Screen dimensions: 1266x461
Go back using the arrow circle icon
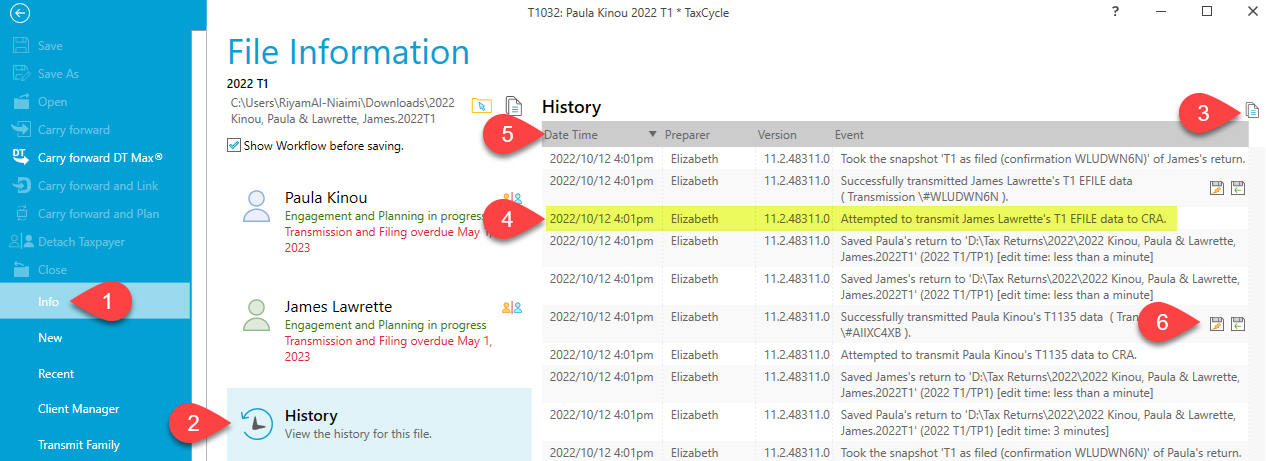(18, 14)
